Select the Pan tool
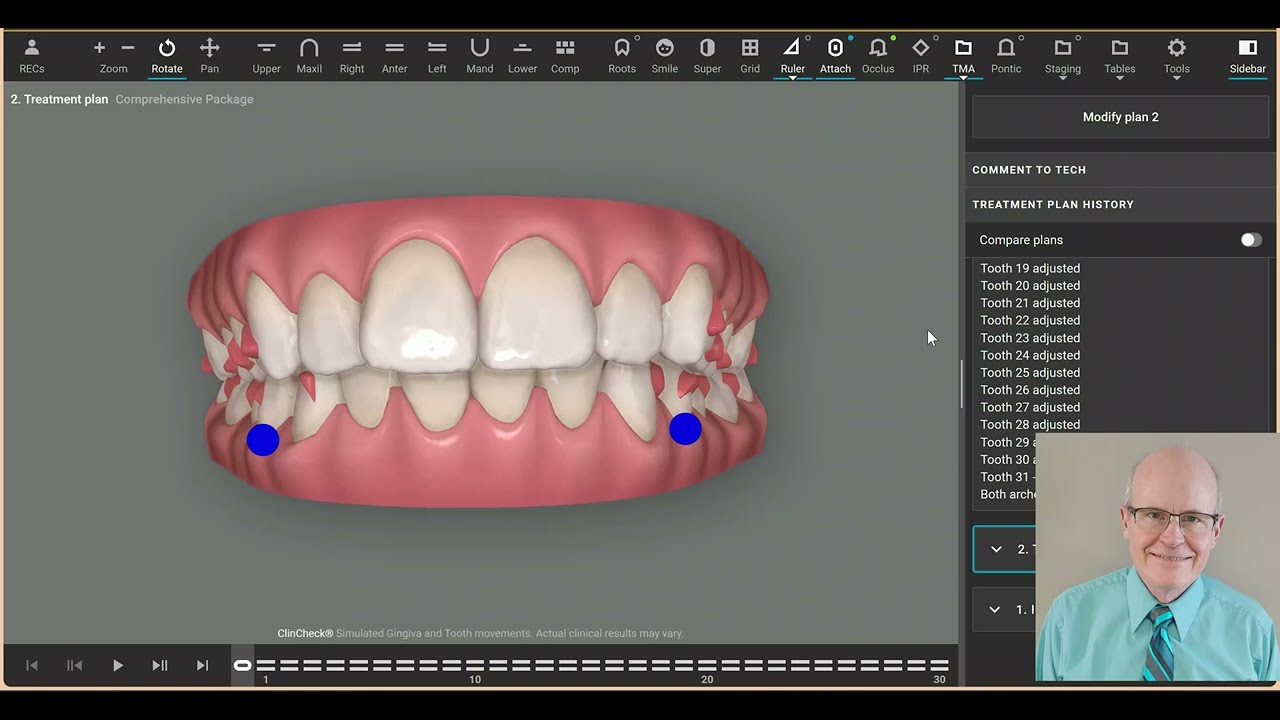 (x=209, y=56)
